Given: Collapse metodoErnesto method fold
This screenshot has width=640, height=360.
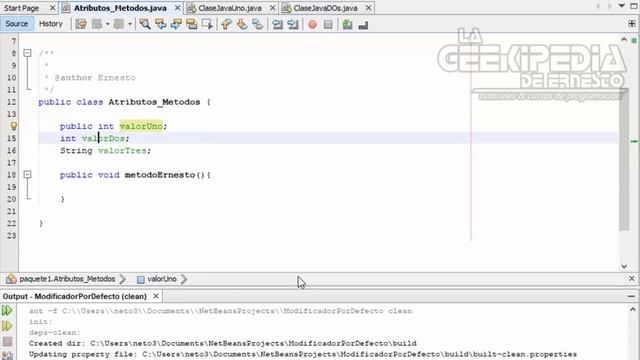Looking at the screenshot, I should click(27, 175).
